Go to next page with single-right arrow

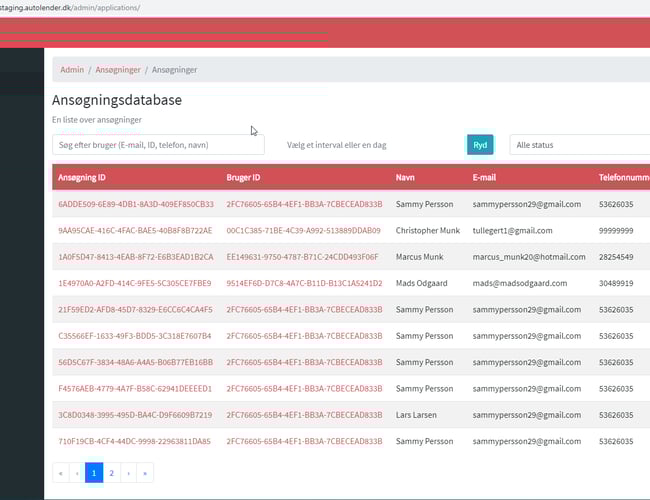128,473
